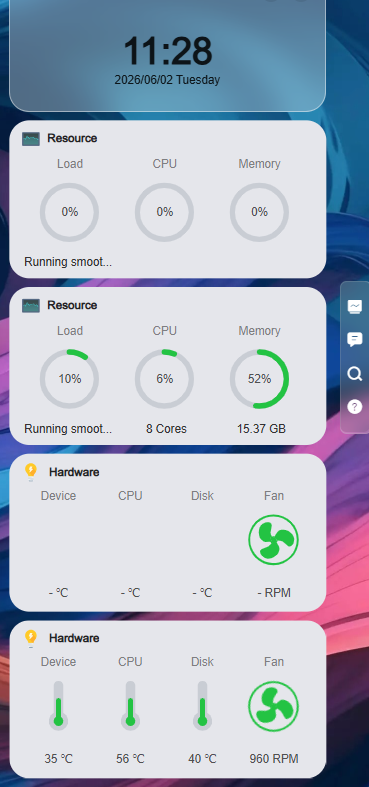Image resolution: width=369 pixels, height=787 pixels.
Task: Click the '15.37 GB' memory label
Action: pyautogui.click(x=262, y=429)
